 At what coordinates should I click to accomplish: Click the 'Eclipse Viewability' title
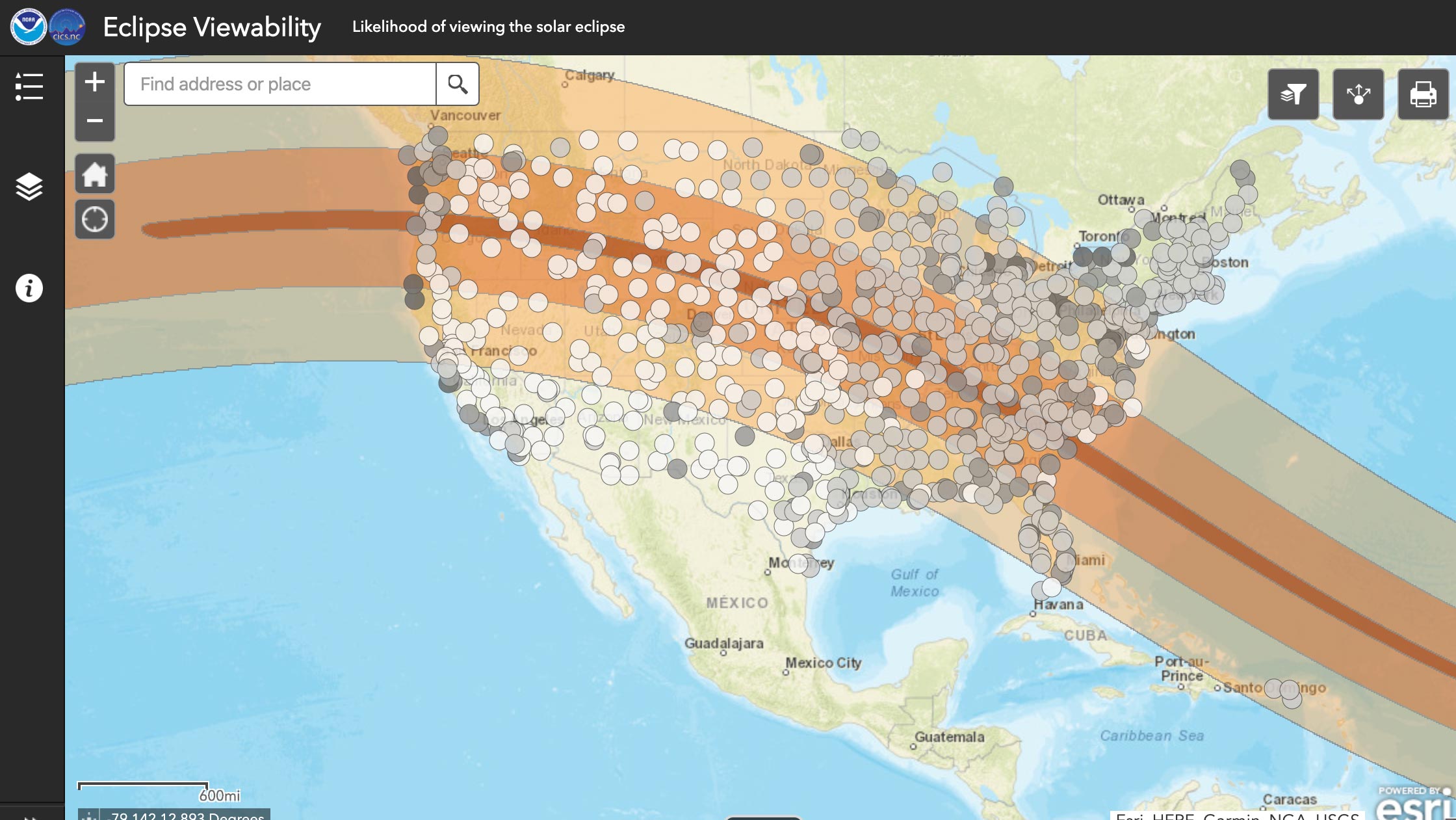(x=212, y=27)
